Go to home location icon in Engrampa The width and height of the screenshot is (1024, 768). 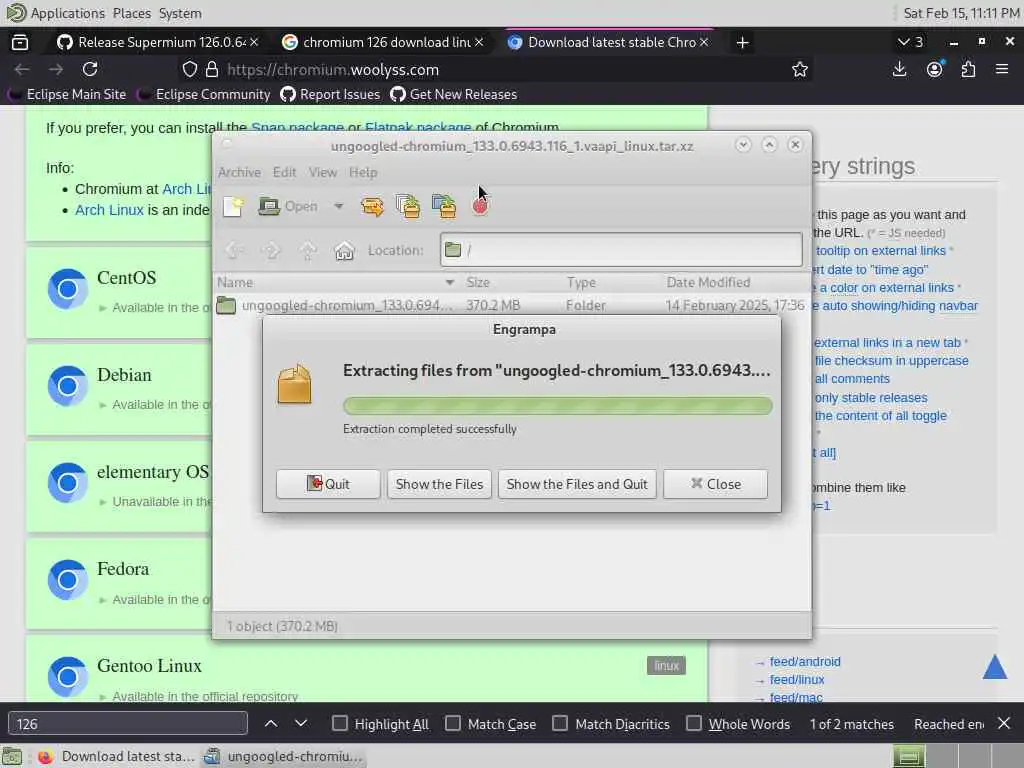click(x=344, y=250)
